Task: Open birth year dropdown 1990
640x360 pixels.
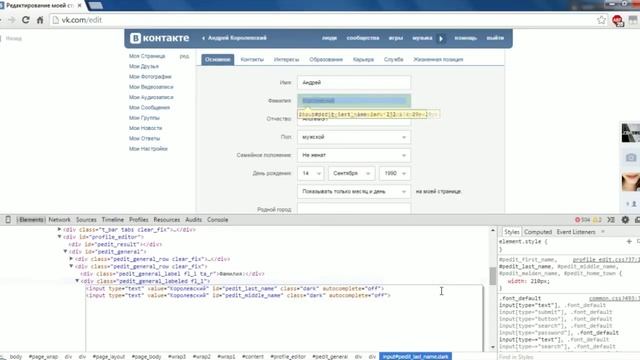Action: 395,173
